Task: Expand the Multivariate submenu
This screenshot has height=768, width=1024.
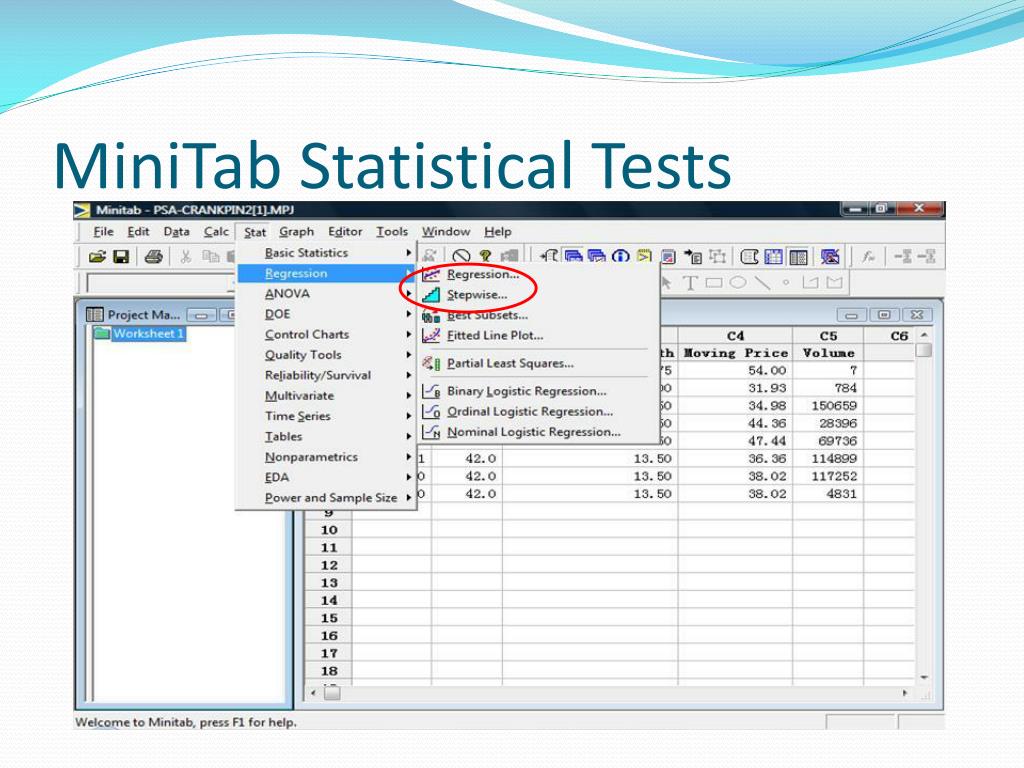Action: [x=326, y=396]
